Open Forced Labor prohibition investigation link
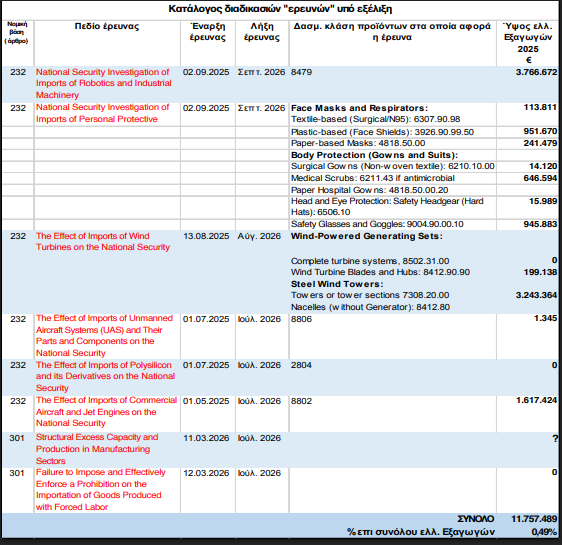The width and height of the screenshot is (562, 545). coord(100,489)
